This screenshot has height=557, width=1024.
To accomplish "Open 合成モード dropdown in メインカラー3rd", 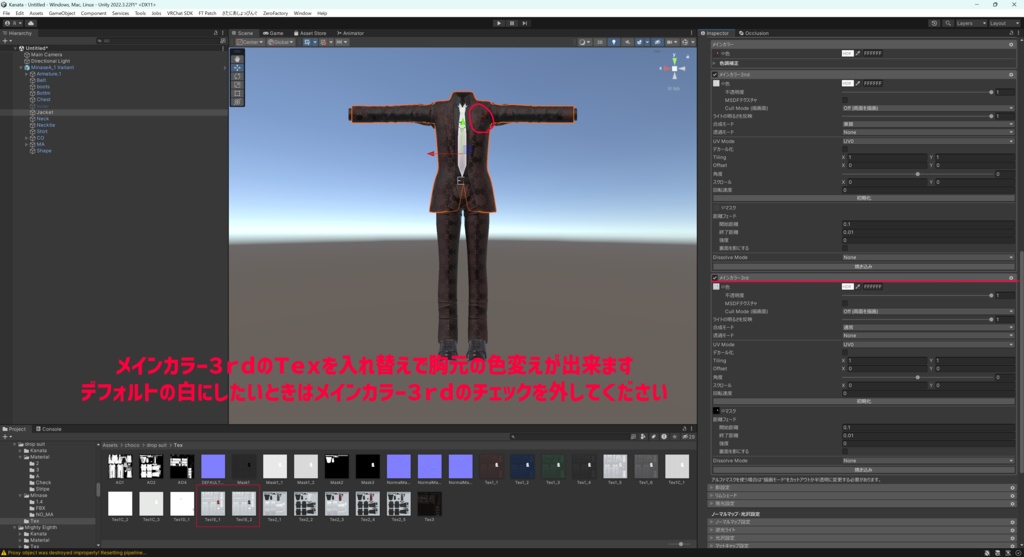I will click(x=927, y=327).
